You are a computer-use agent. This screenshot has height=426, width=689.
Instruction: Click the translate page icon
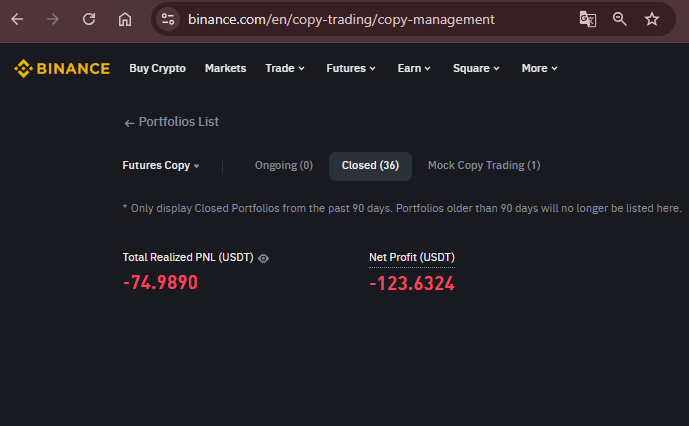coord(587,19)
